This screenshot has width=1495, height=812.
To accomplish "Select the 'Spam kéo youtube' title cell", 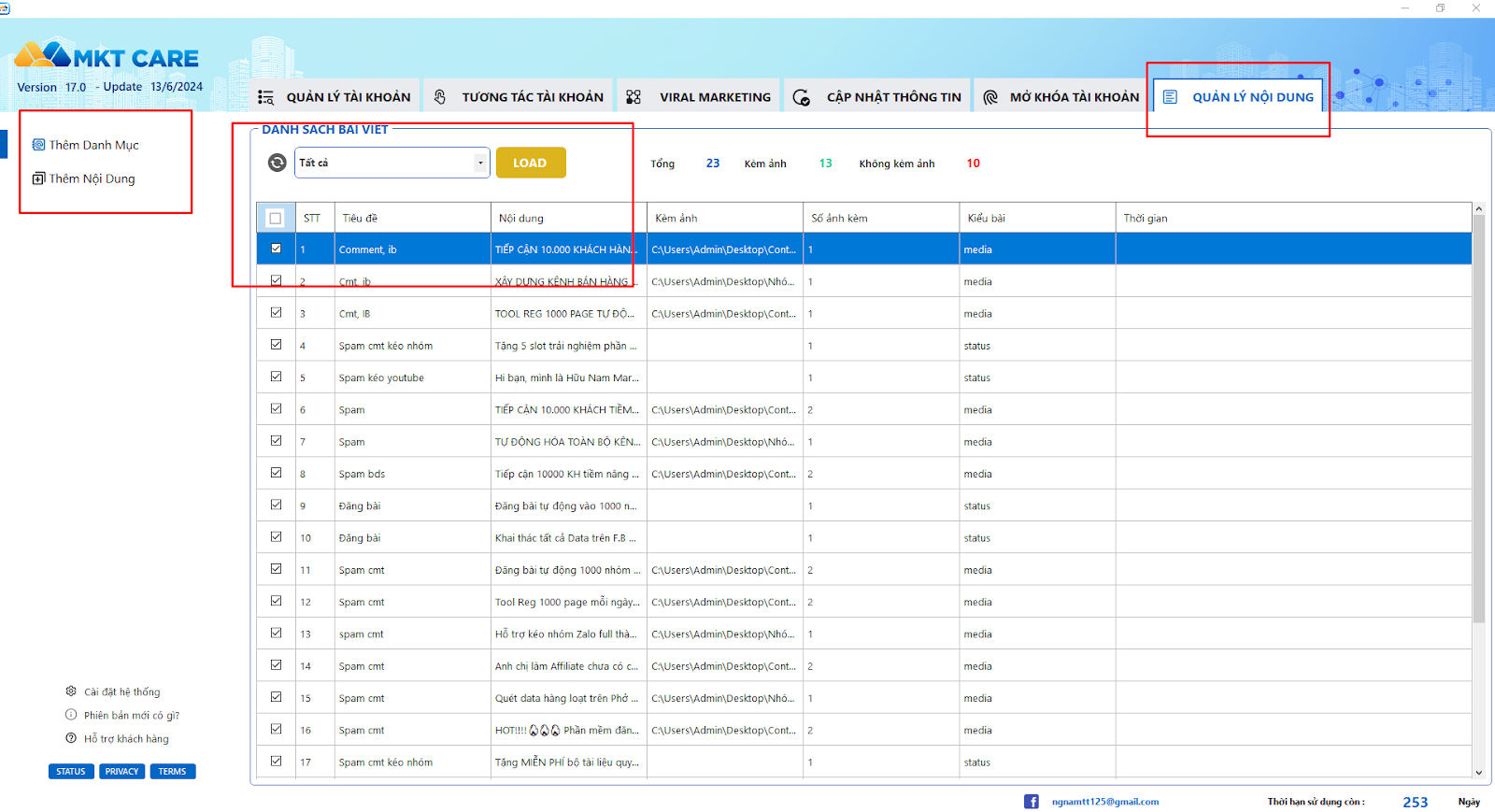I will pyautogui.click(x=412, y=378).
